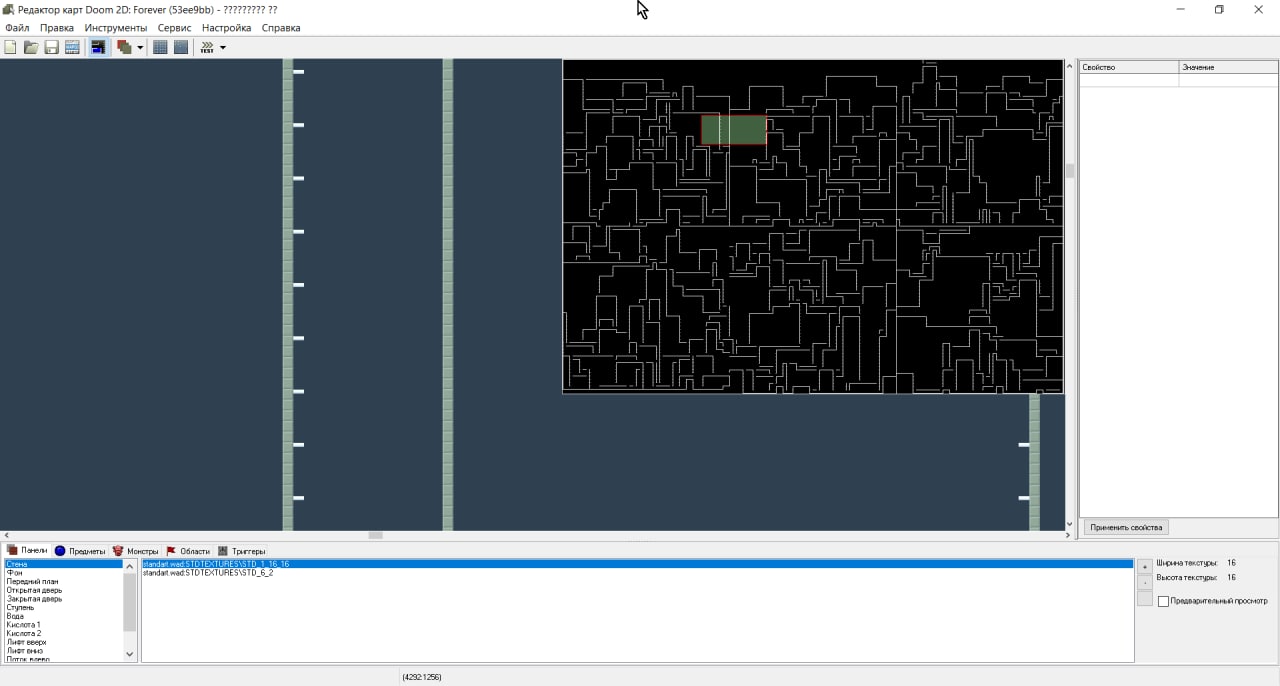Select Открытая дверь panel type

point(64,590)
